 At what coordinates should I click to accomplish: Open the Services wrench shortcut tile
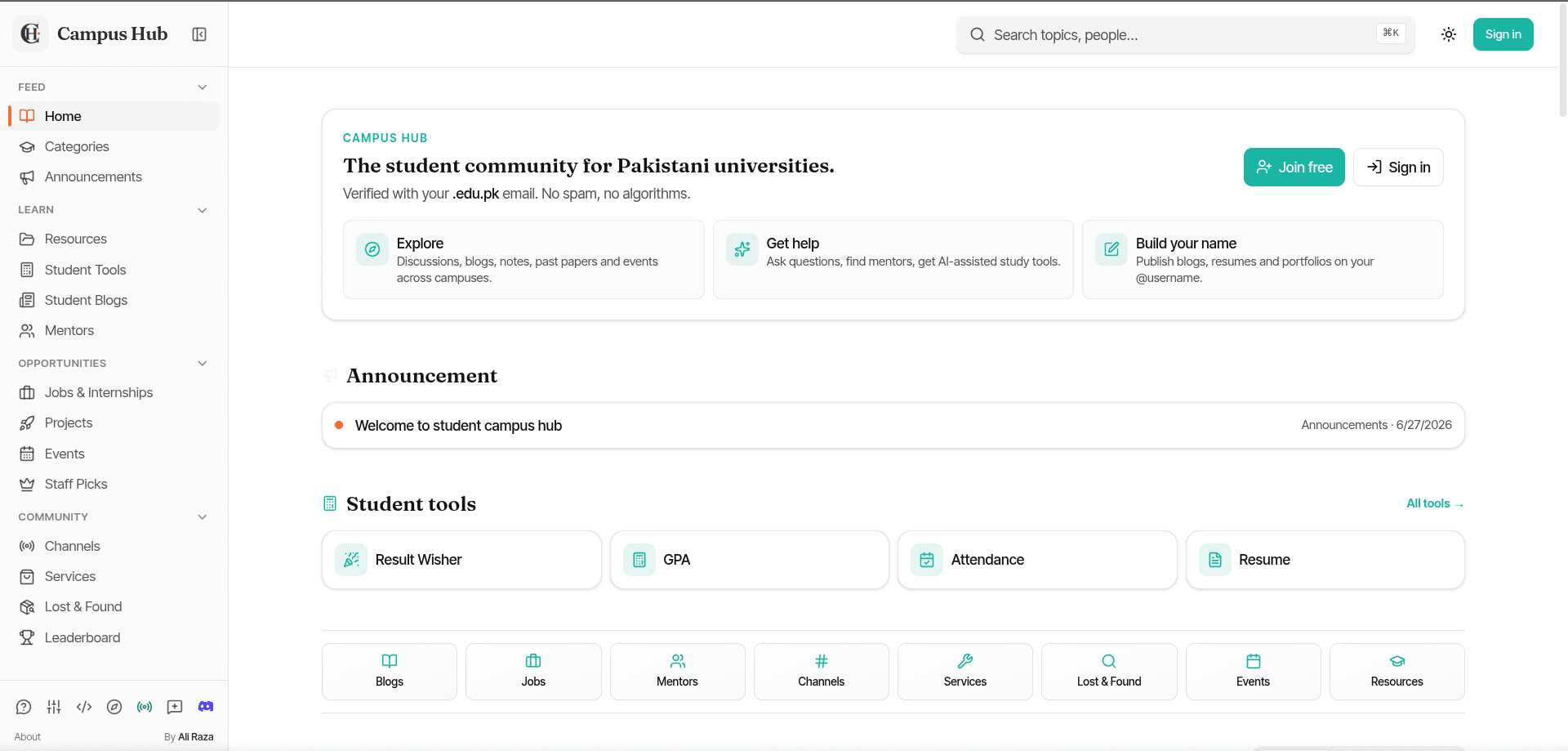(965, 672)
